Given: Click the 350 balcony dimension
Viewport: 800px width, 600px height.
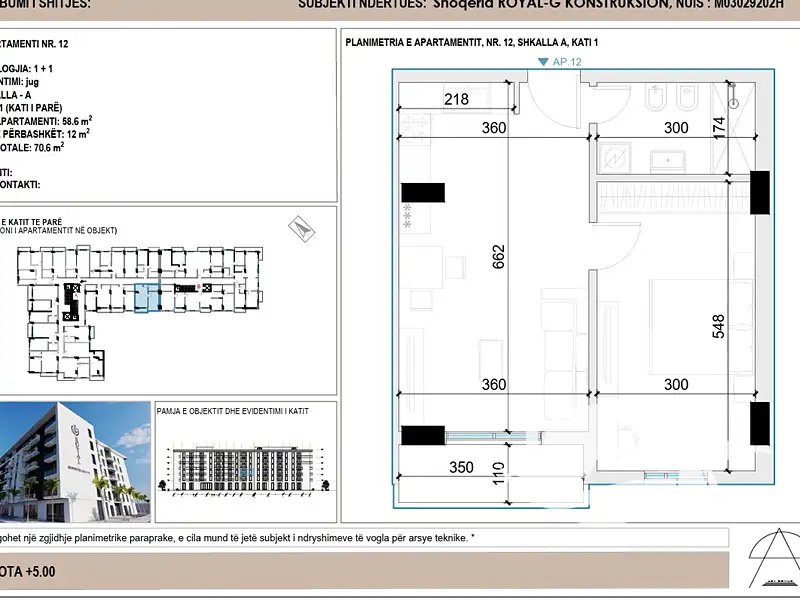Looking at the screenshot, I should (461, 467).
